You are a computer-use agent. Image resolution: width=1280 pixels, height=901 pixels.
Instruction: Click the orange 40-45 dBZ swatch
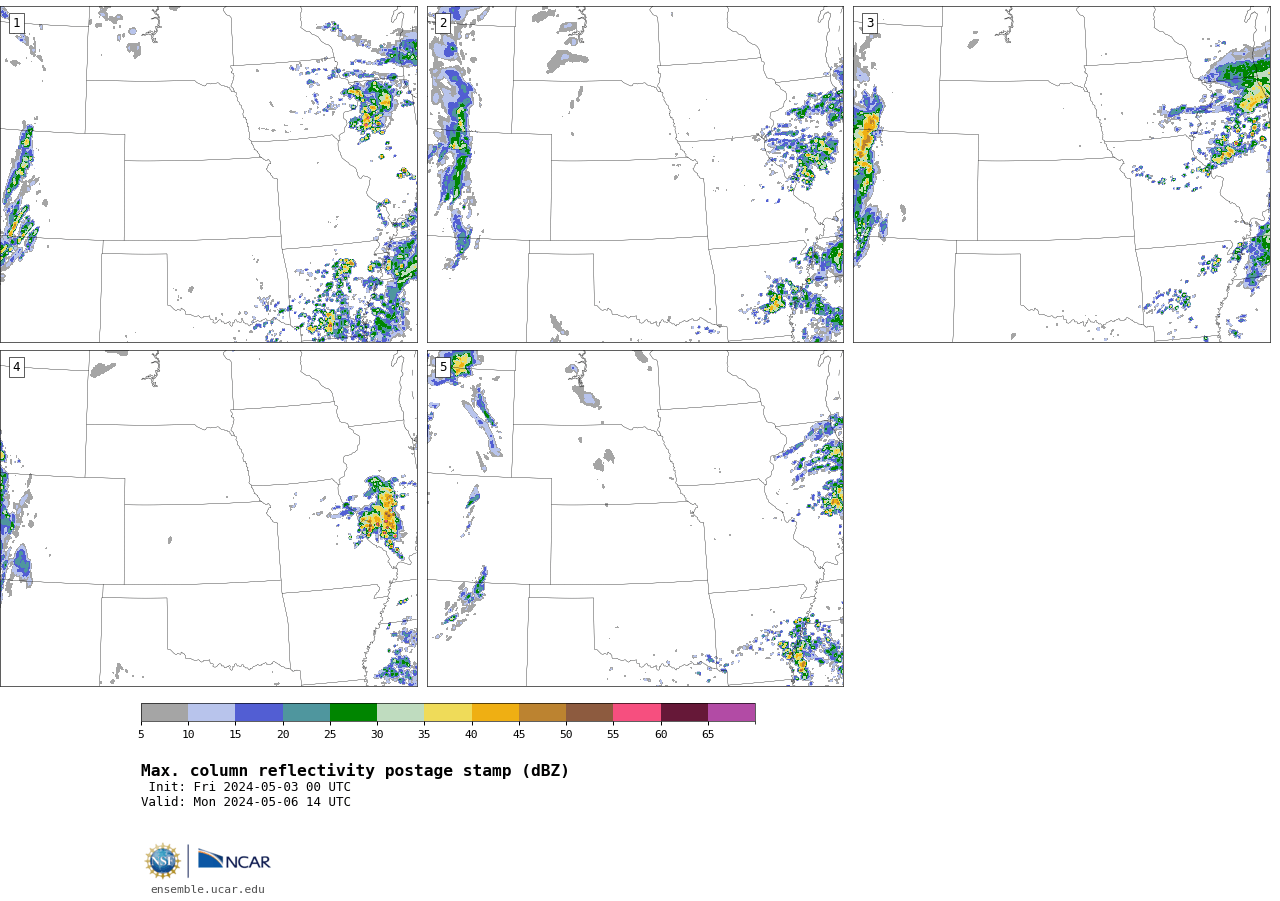tap(495, 713)
